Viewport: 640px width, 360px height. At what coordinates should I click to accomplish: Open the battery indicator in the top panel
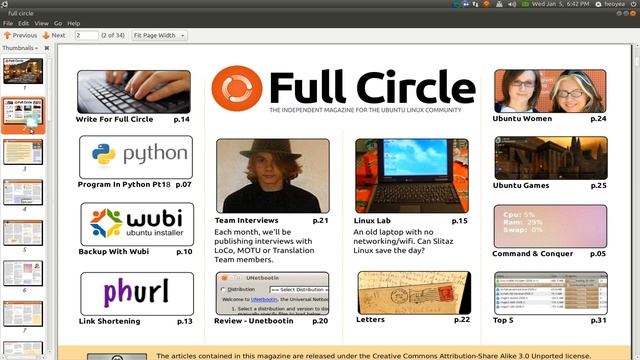point(525,4)
